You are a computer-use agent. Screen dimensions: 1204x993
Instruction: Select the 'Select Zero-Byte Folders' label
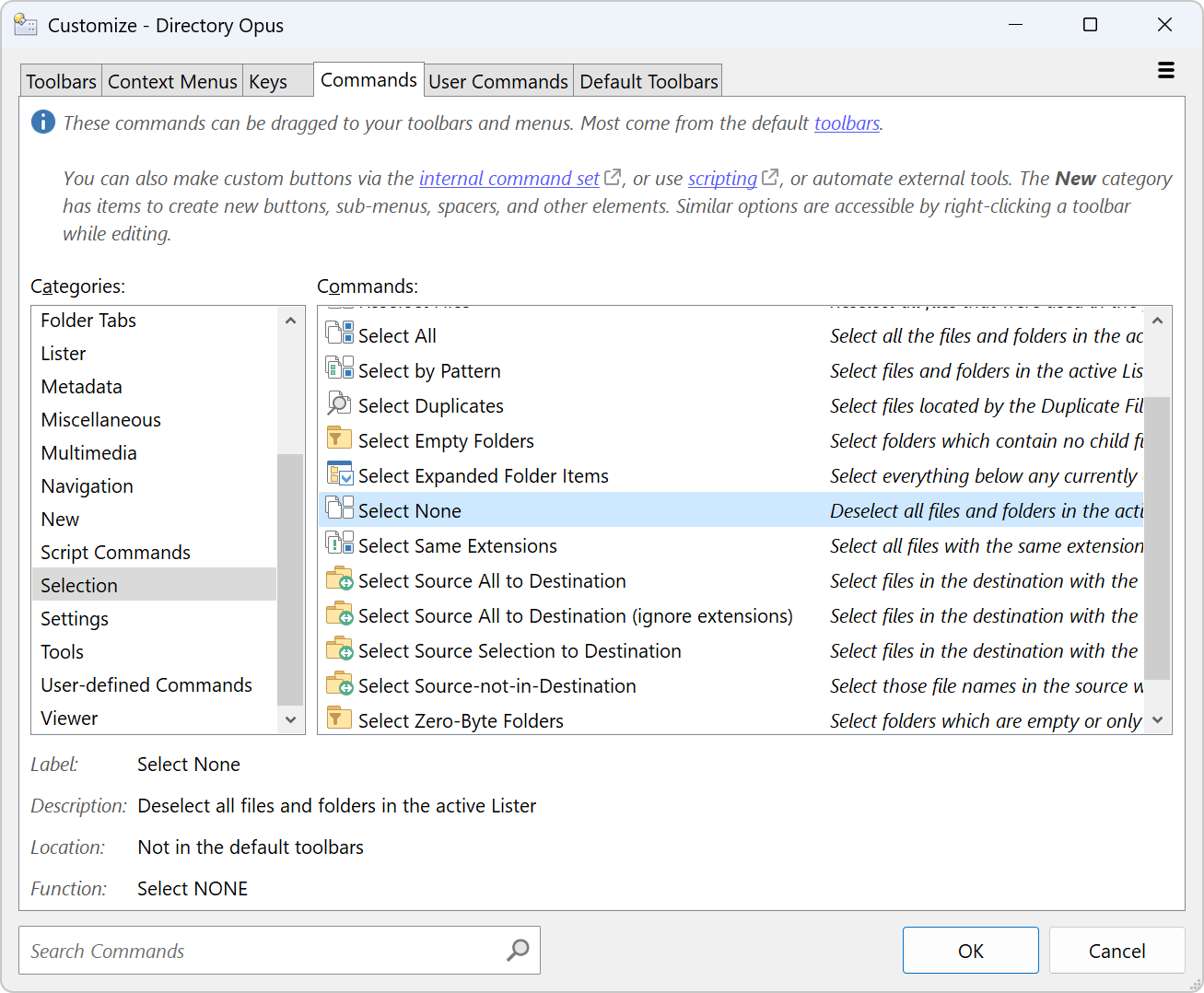coord(461,721)
